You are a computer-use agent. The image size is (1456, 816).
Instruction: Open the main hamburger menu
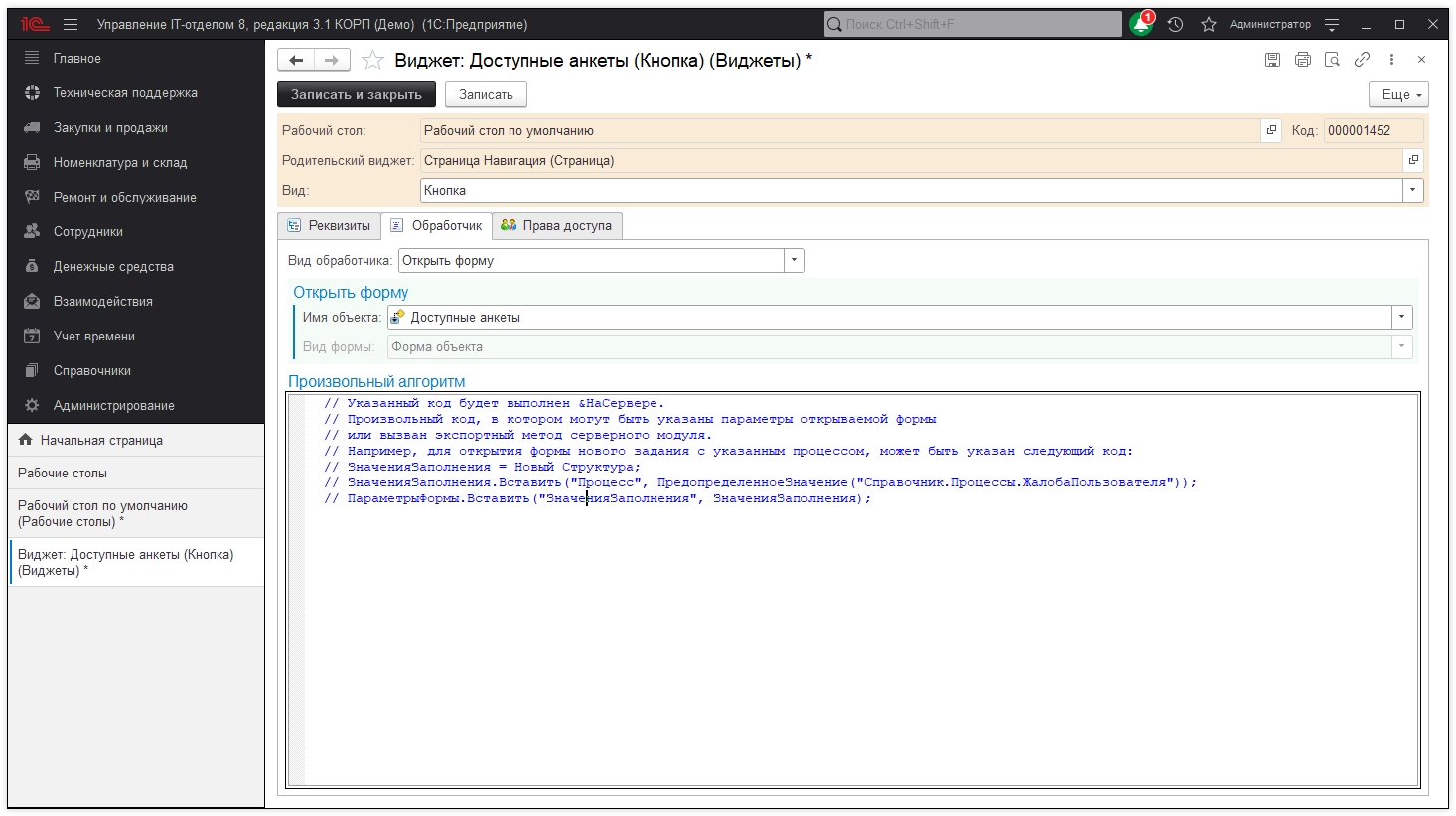tap(71, 25)
